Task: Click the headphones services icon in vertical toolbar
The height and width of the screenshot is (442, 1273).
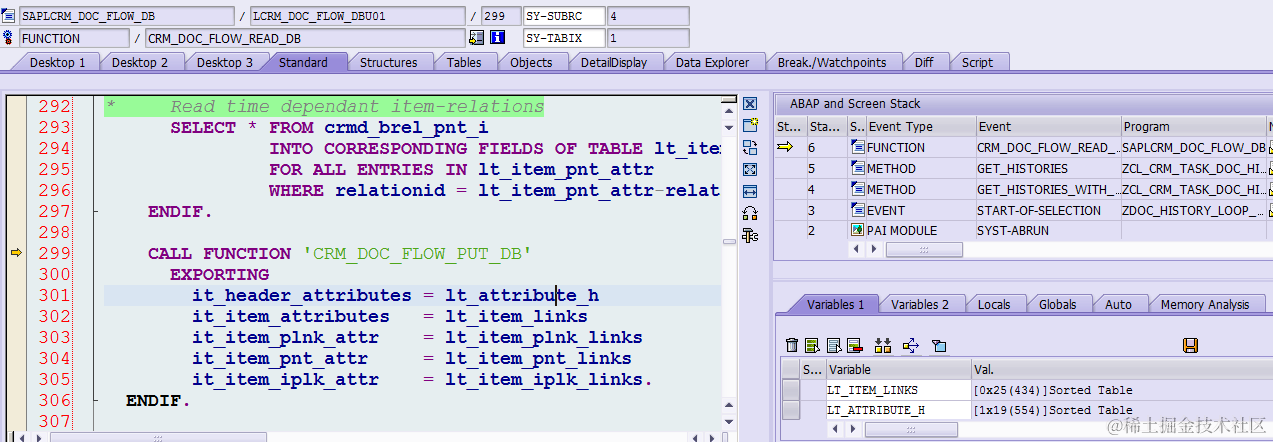Action: [751, 213]
